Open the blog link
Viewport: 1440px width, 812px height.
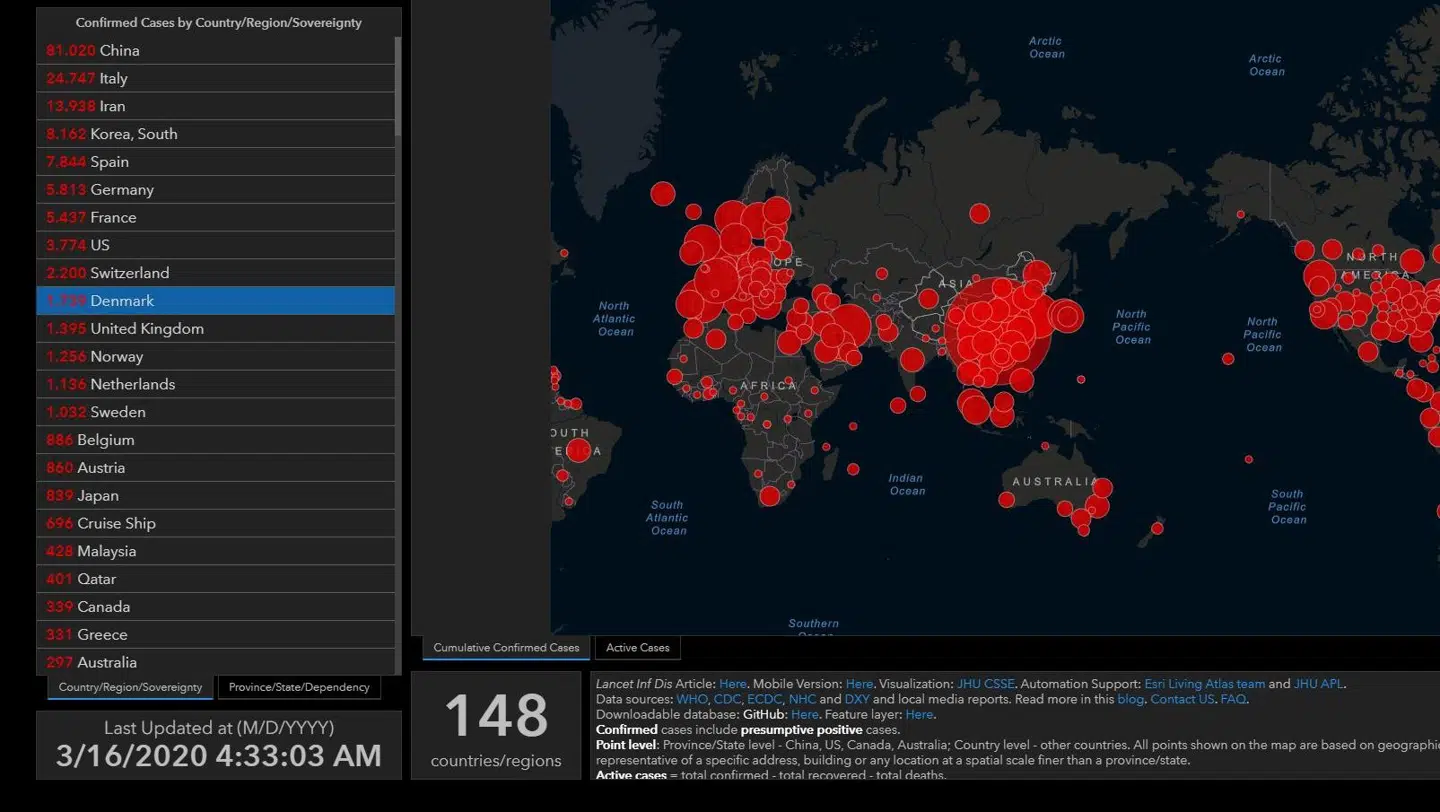(1130, 699)
